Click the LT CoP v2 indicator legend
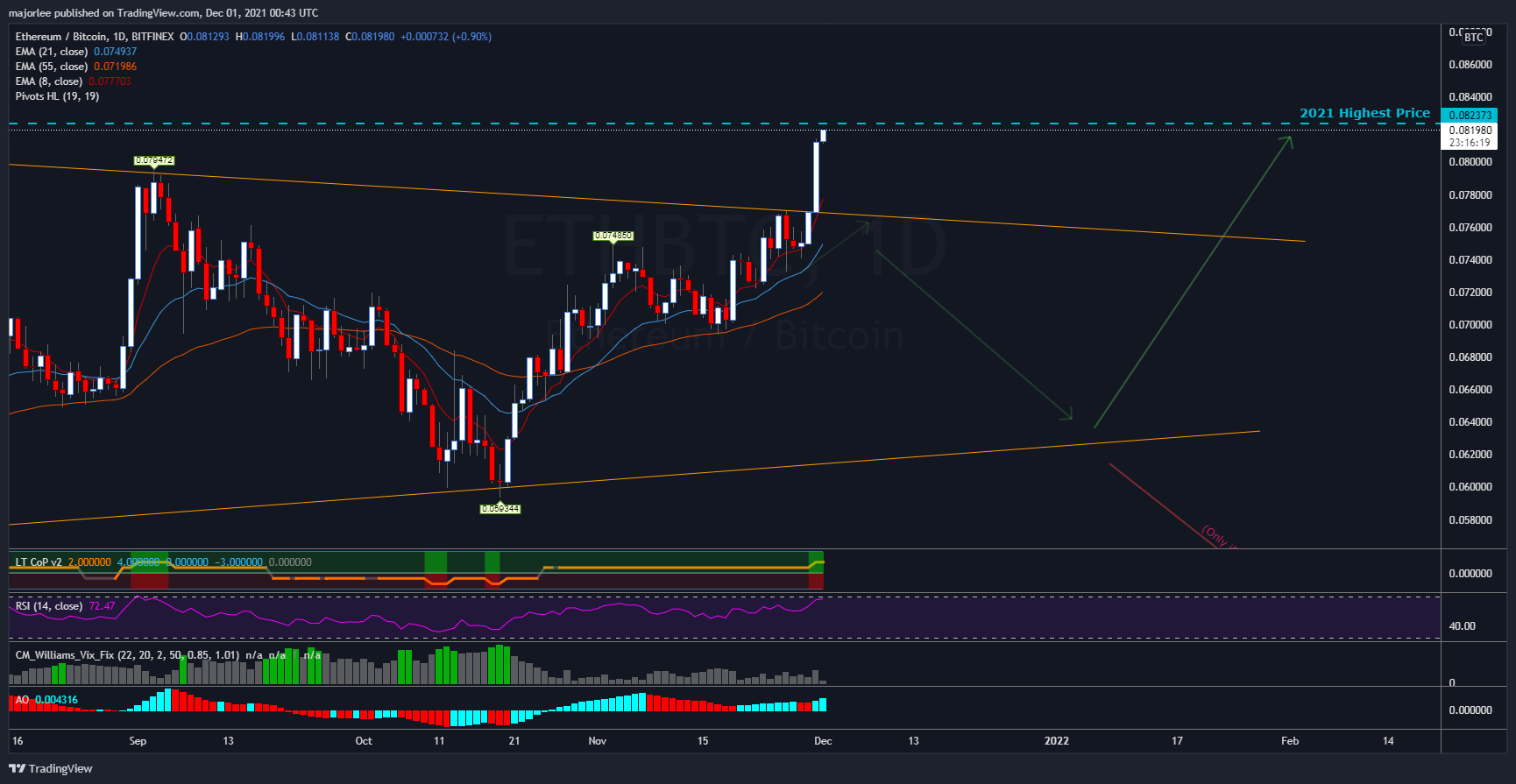Screen dimensions: 1516x784 [39, 562]
